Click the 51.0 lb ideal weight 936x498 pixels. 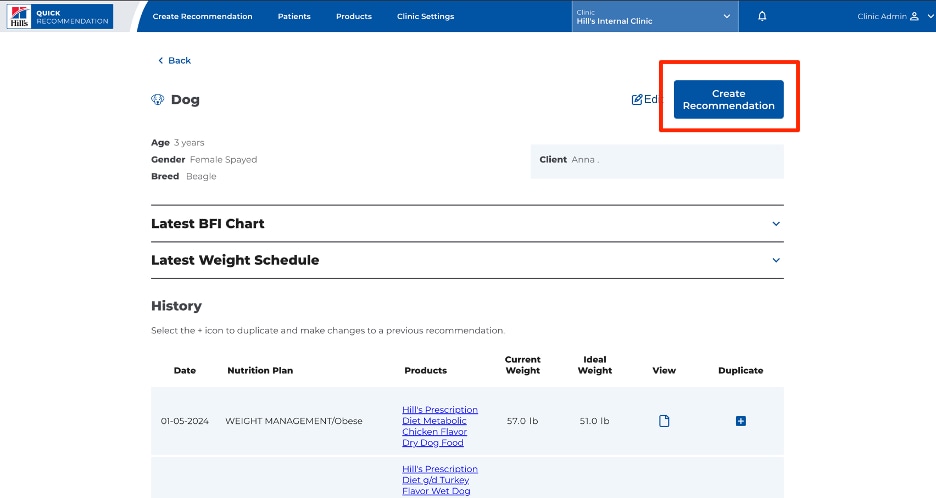click(595, 421)
